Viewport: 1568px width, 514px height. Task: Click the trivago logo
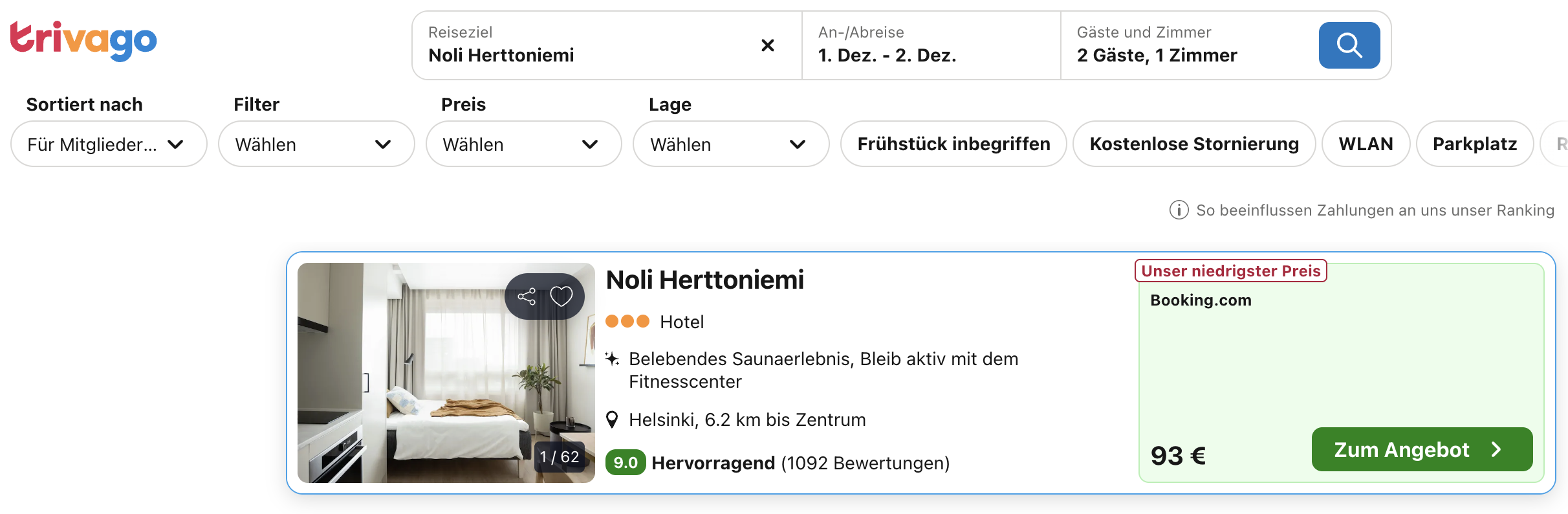(83, 40)
